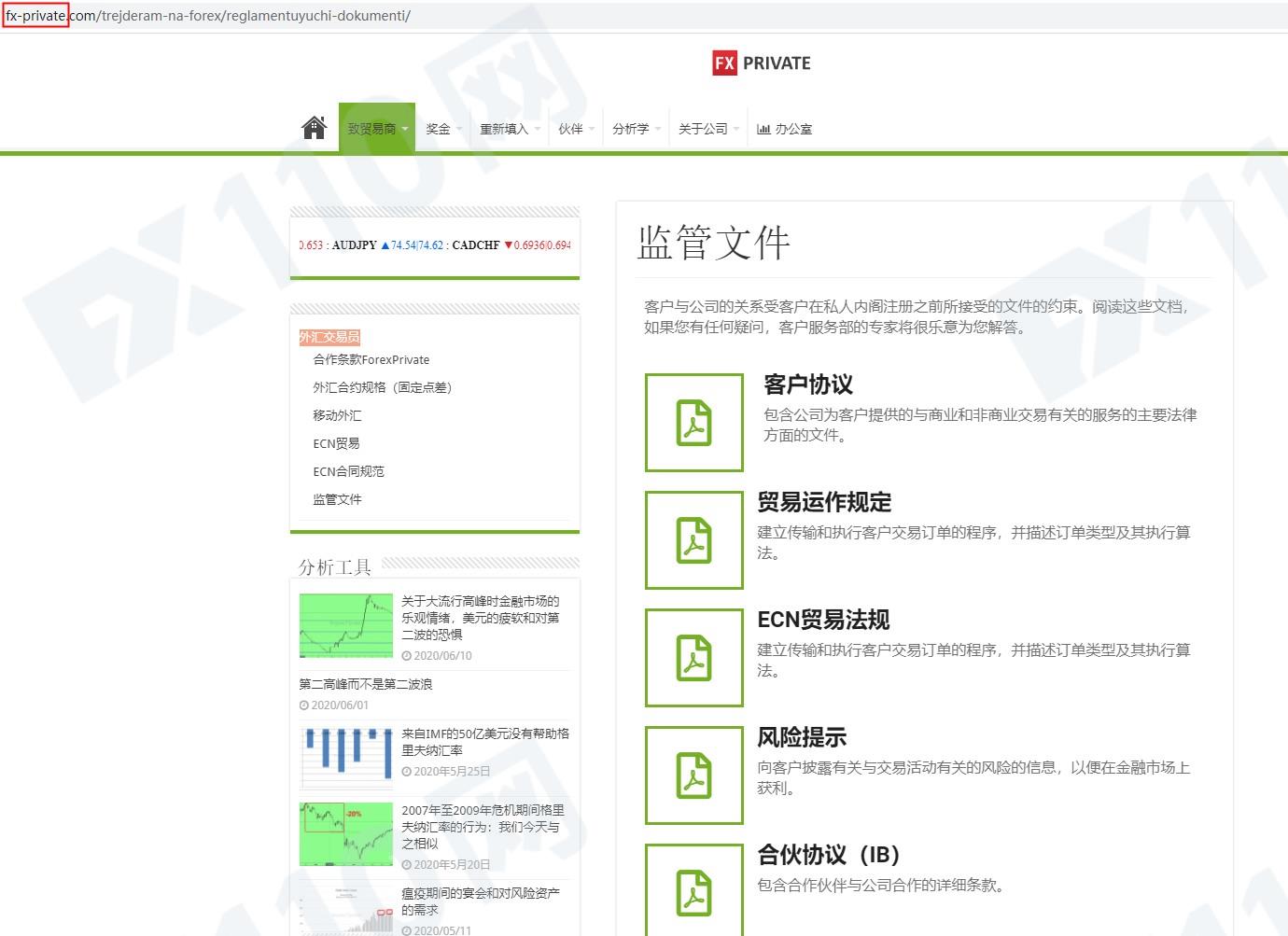Click the 监管文件 page title
This screenshot has width=1288, height=936.
coord(714,243)
